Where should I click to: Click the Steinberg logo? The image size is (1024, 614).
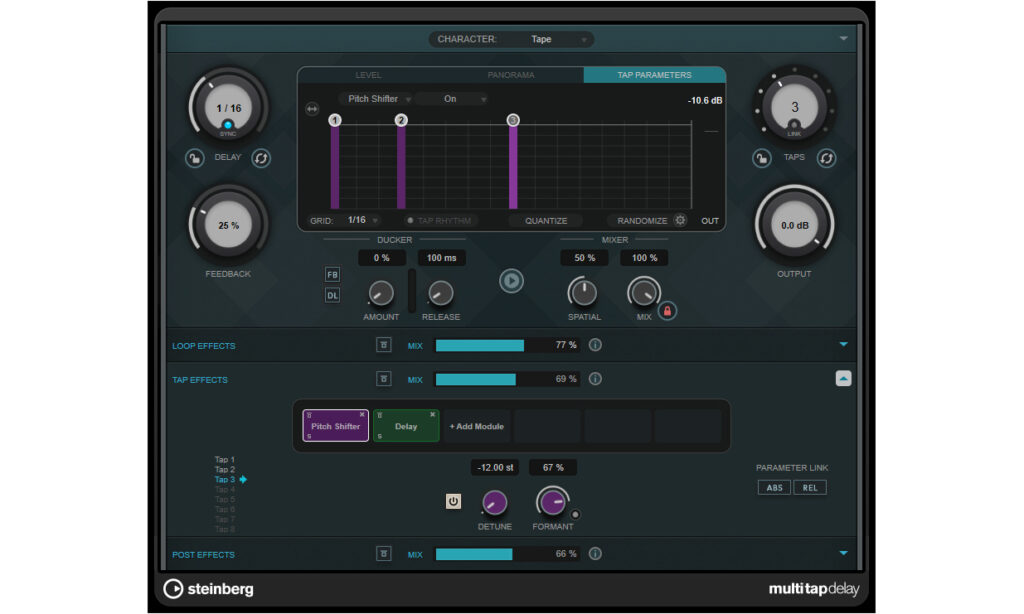click(x=208, y=589)
